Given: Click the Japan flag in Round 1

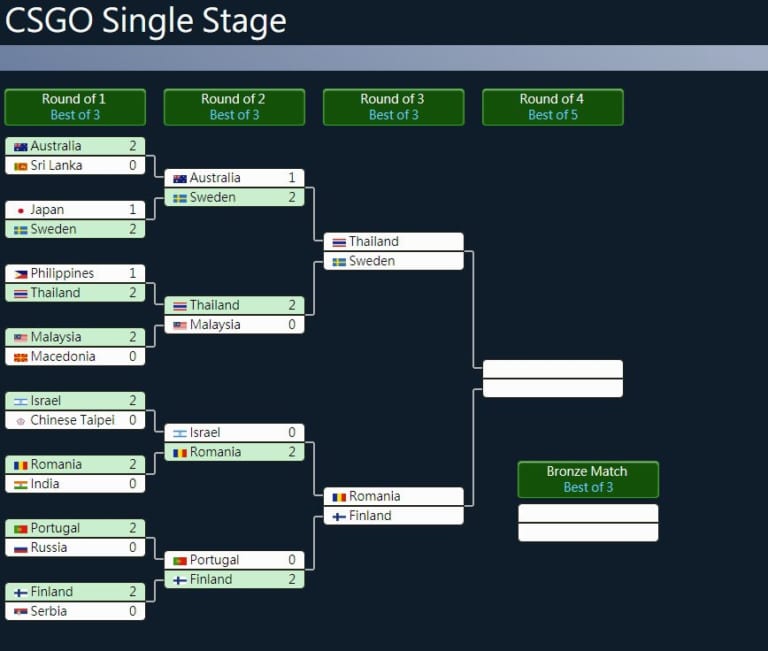Looking at the screenshot, I should (21, 211).
